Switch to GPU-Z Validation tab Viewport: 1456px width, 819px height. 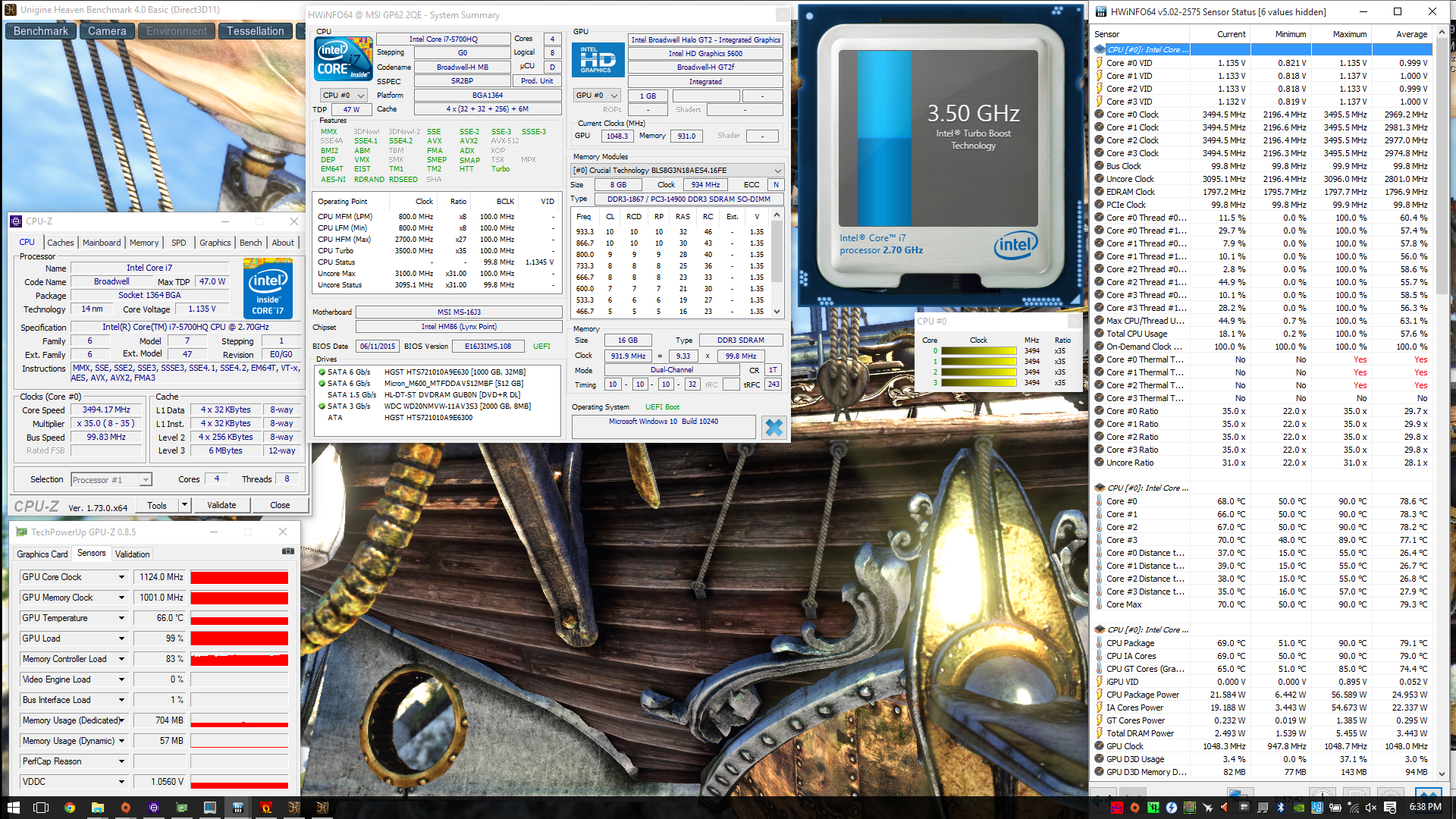tap(132, 554)
